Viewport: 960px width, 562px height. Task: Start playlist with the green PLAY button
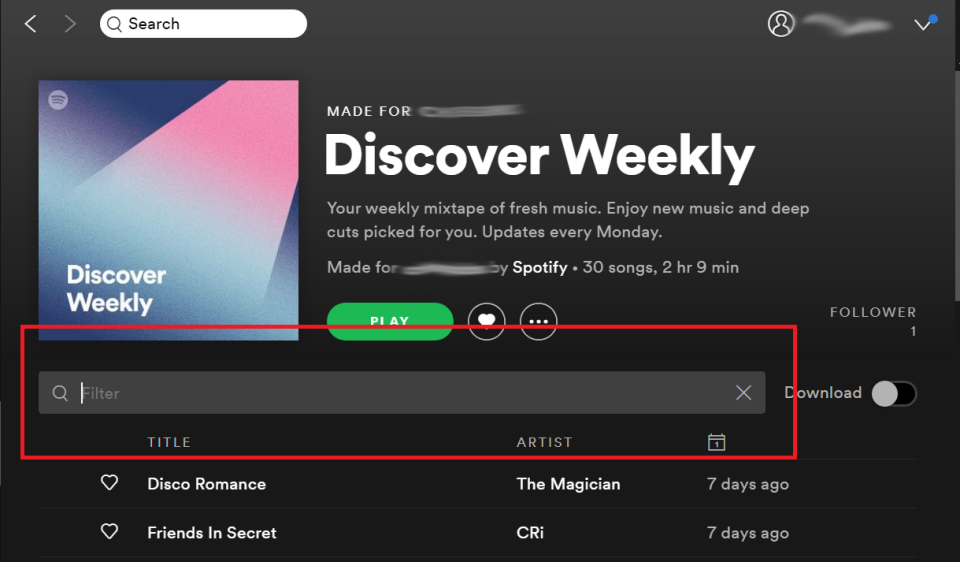pos(390,321)
